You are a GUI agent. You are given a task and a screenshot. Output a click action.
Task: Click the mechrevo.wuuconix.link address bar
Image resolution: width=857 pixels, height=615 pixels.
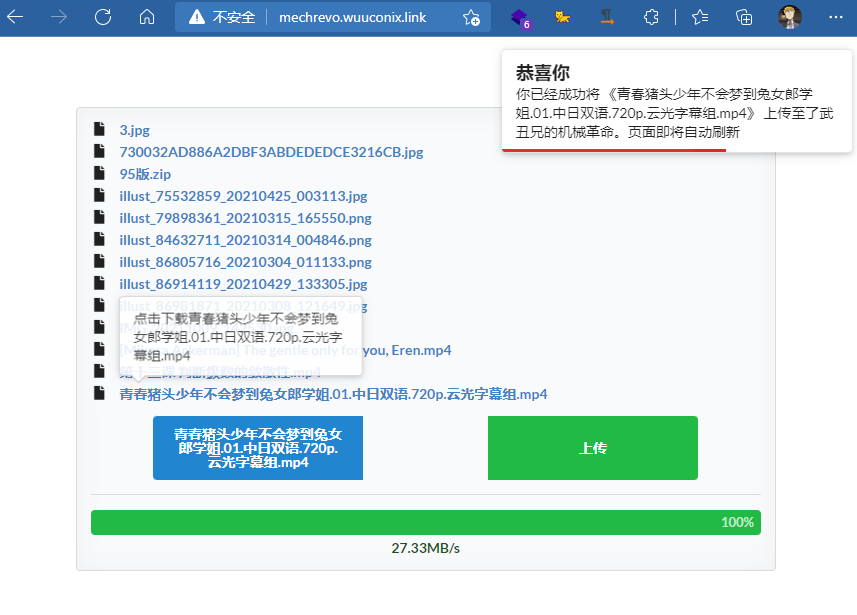pyautogui.click(x=359, y=17)
